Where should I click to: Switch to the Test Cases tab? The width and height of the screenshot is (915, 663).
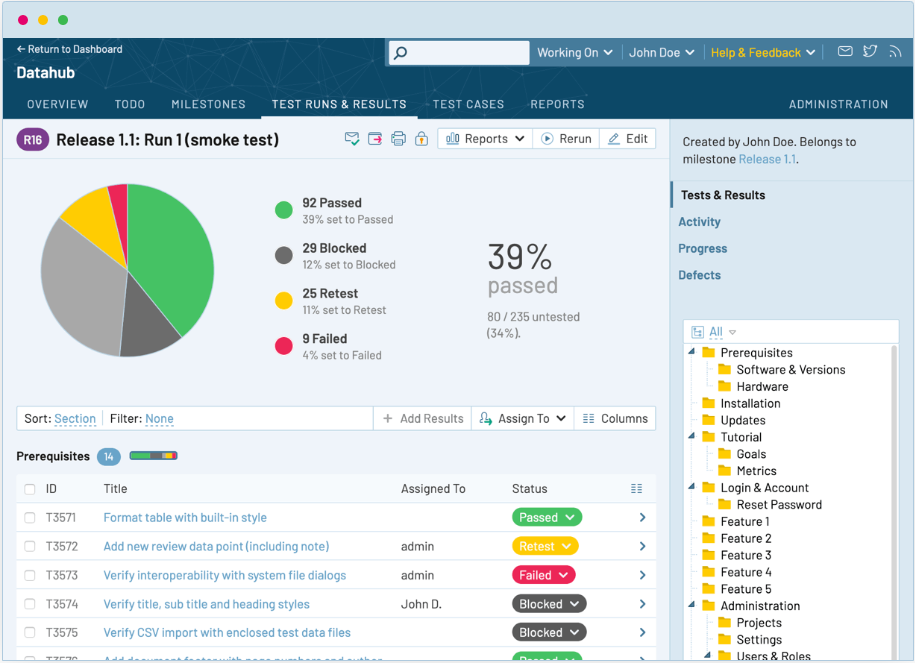click(468, 104)
